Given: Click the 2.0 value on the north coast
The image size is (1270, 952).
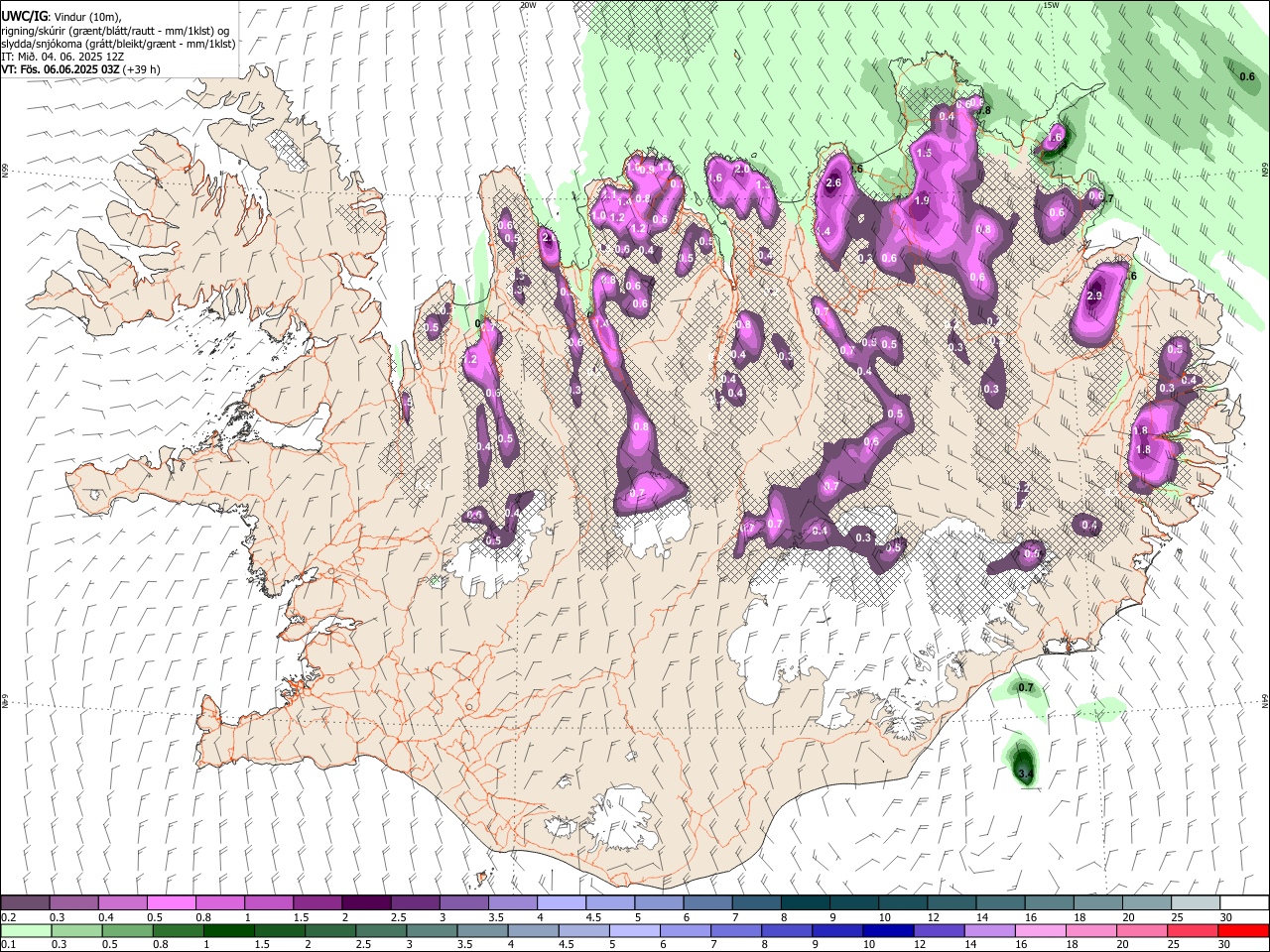Looking at the screenshot, I should click(741, 170).
